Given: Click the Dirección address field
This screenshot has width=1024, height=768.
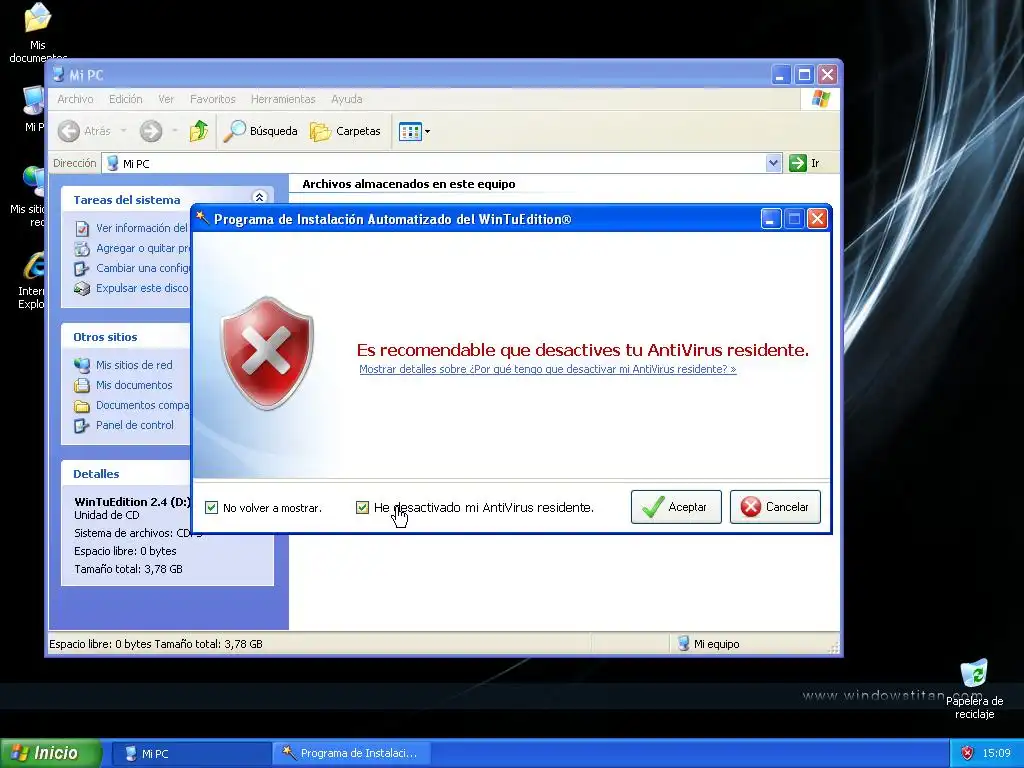Looking at the screenshot, I should (434, 163).
